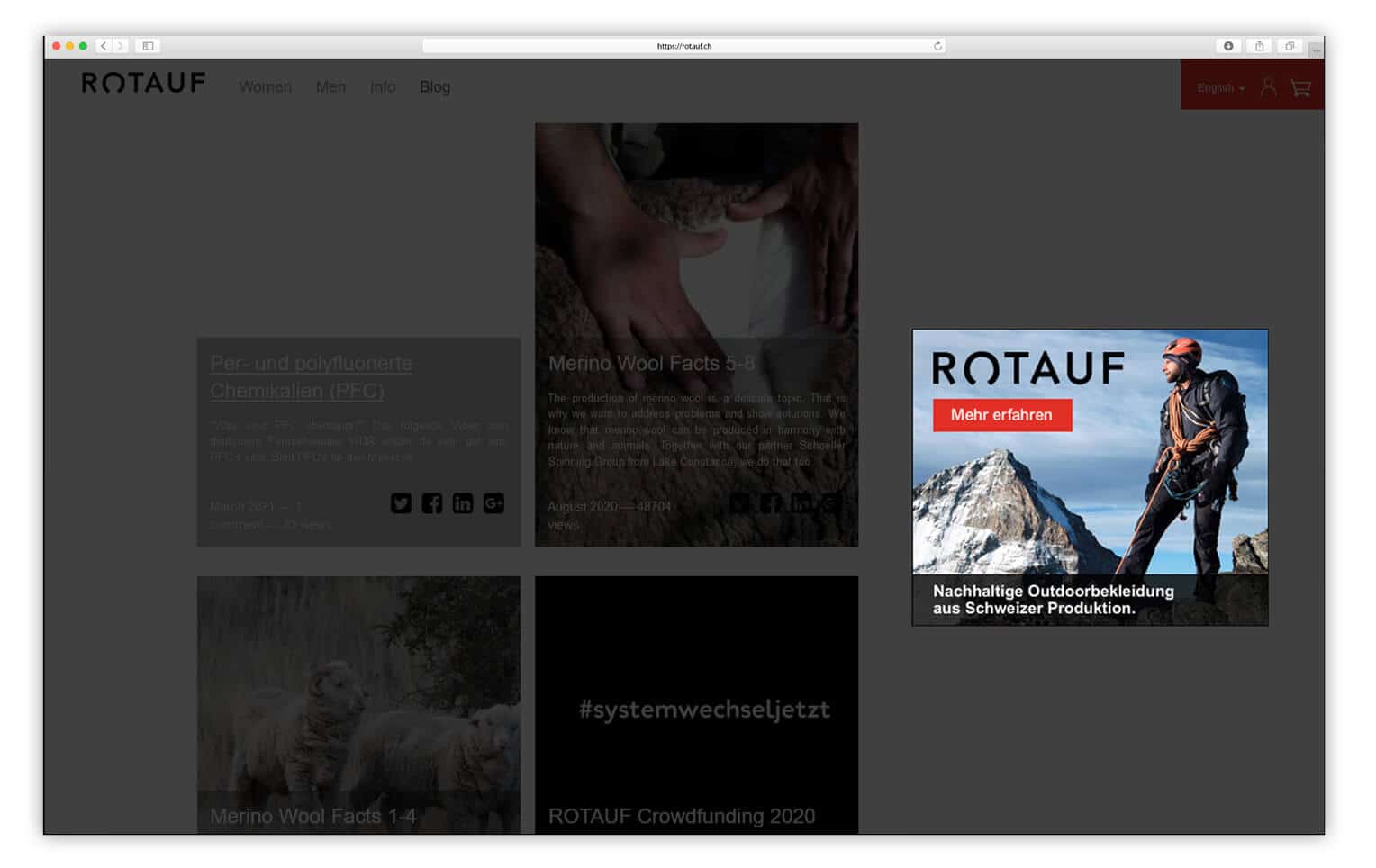The image size is (1376, 868).
Task: Open the user account icon
Action: click(x=1268, y=87)
